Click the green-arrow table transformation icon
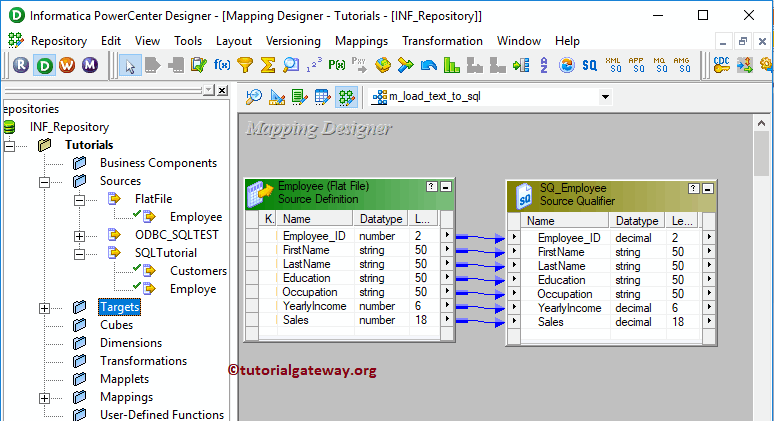Screen dimensions: 774x421 (521, 65)
